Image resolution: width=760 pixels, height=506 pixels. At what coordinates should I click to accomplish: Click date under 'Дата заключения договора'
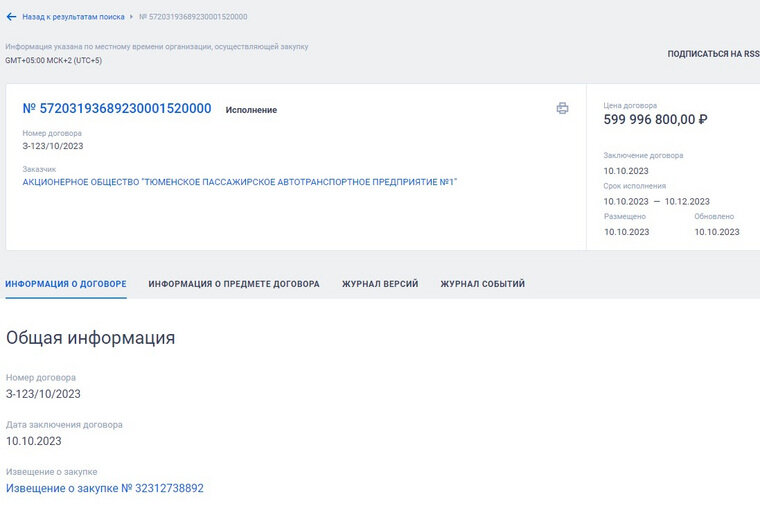tap(34, 441)
